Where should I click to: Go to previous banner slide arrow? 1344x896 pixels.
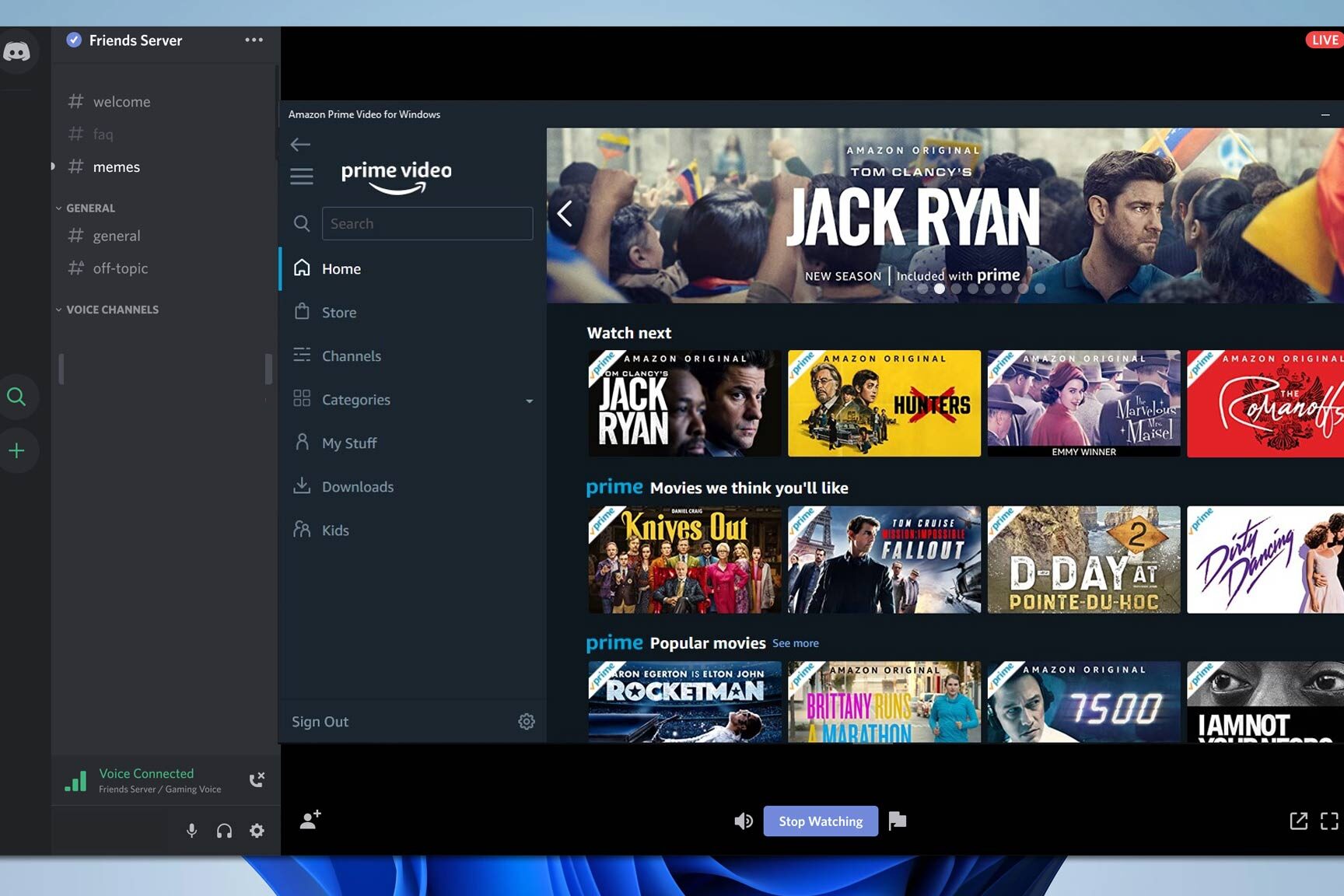pyautogui.click(x=565, y=213)
